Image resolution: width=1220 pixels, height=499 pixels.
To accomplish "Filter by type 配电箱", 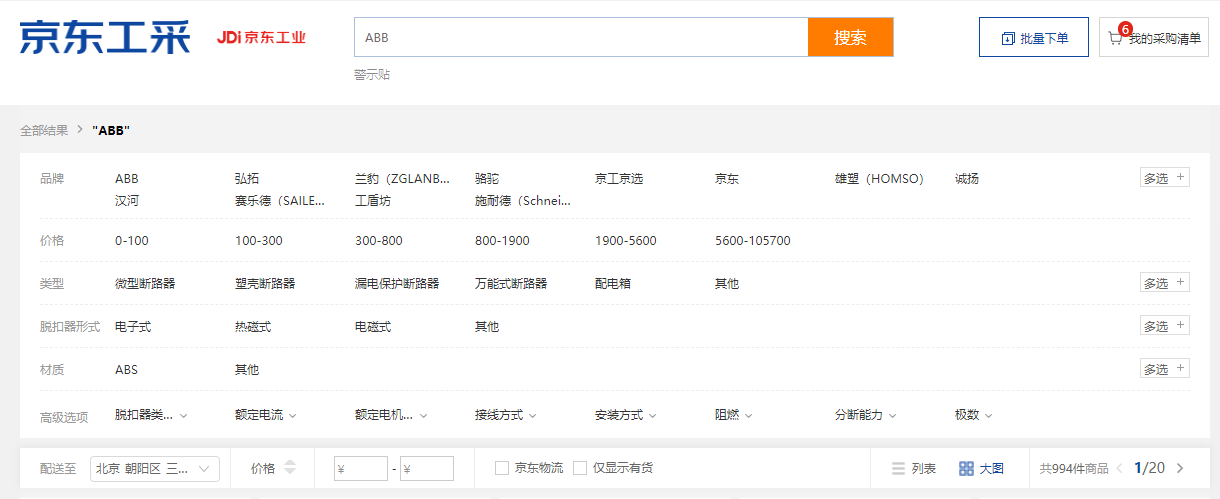I will point(613,284).
